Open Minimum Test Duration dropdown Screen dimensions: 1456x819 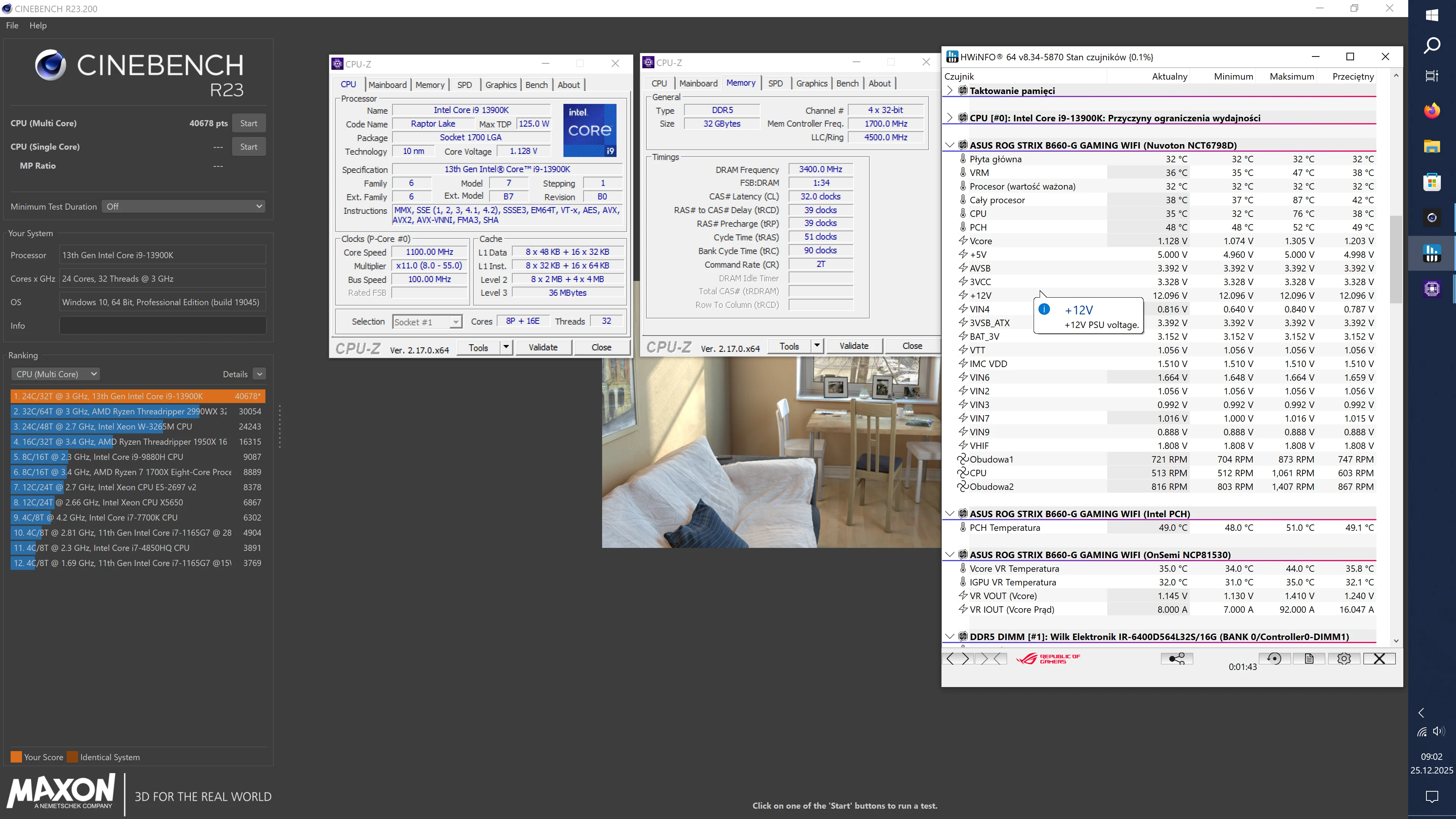pyautogui.click(x=184, y=206)
